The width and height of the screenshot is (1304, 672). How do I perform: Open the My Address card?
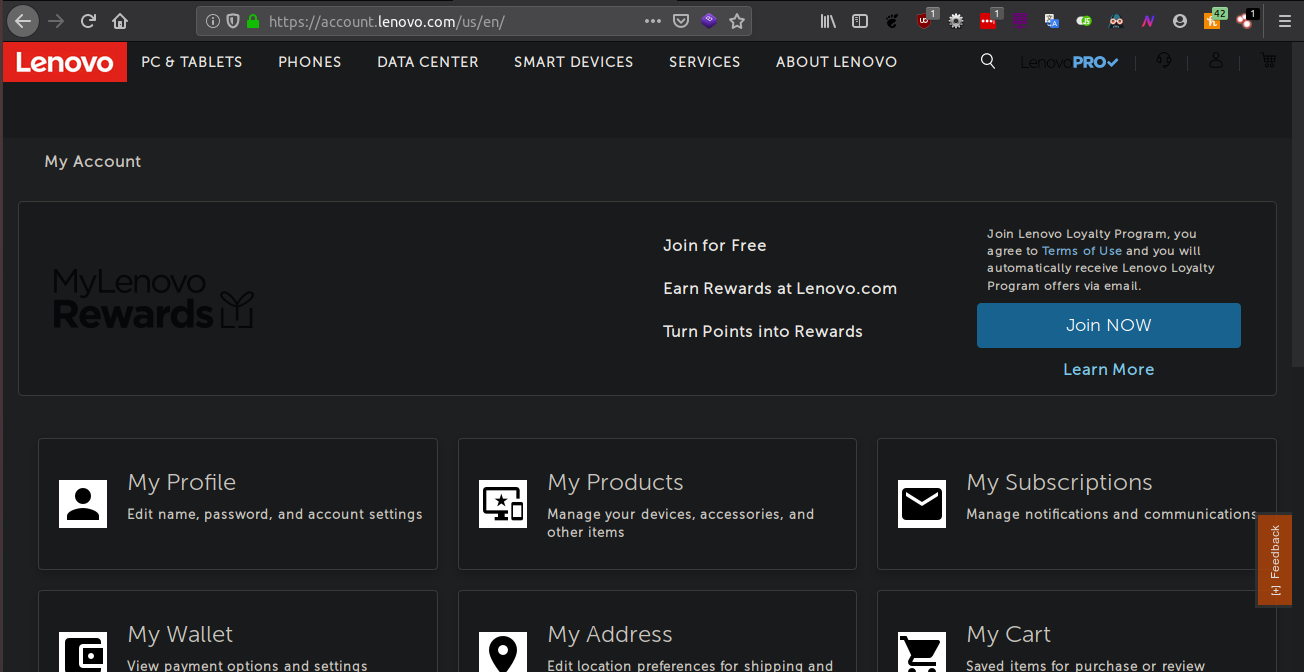(x=657, y=631)
